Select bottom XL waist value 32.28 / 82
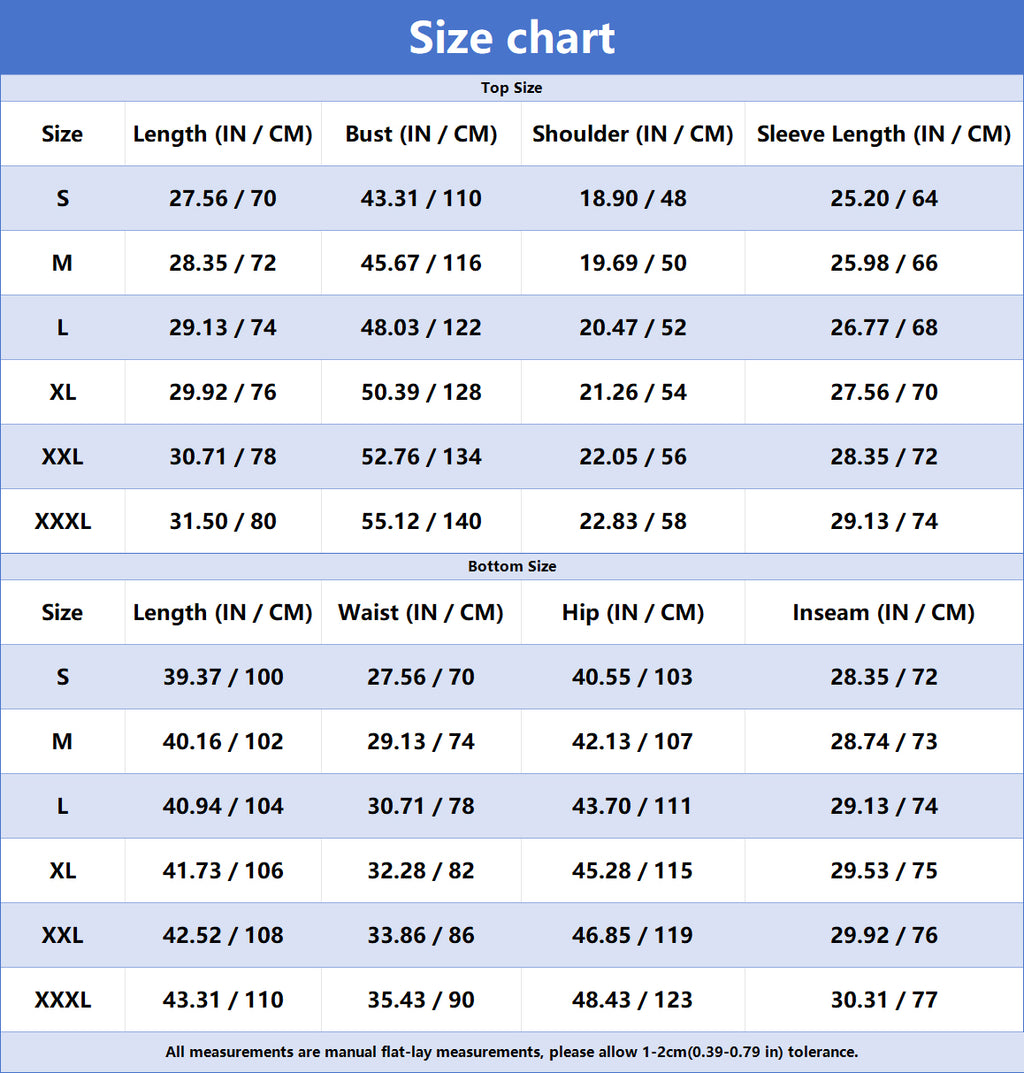1024x1073 pixels. pyautogui.click(x=421, y=870)
